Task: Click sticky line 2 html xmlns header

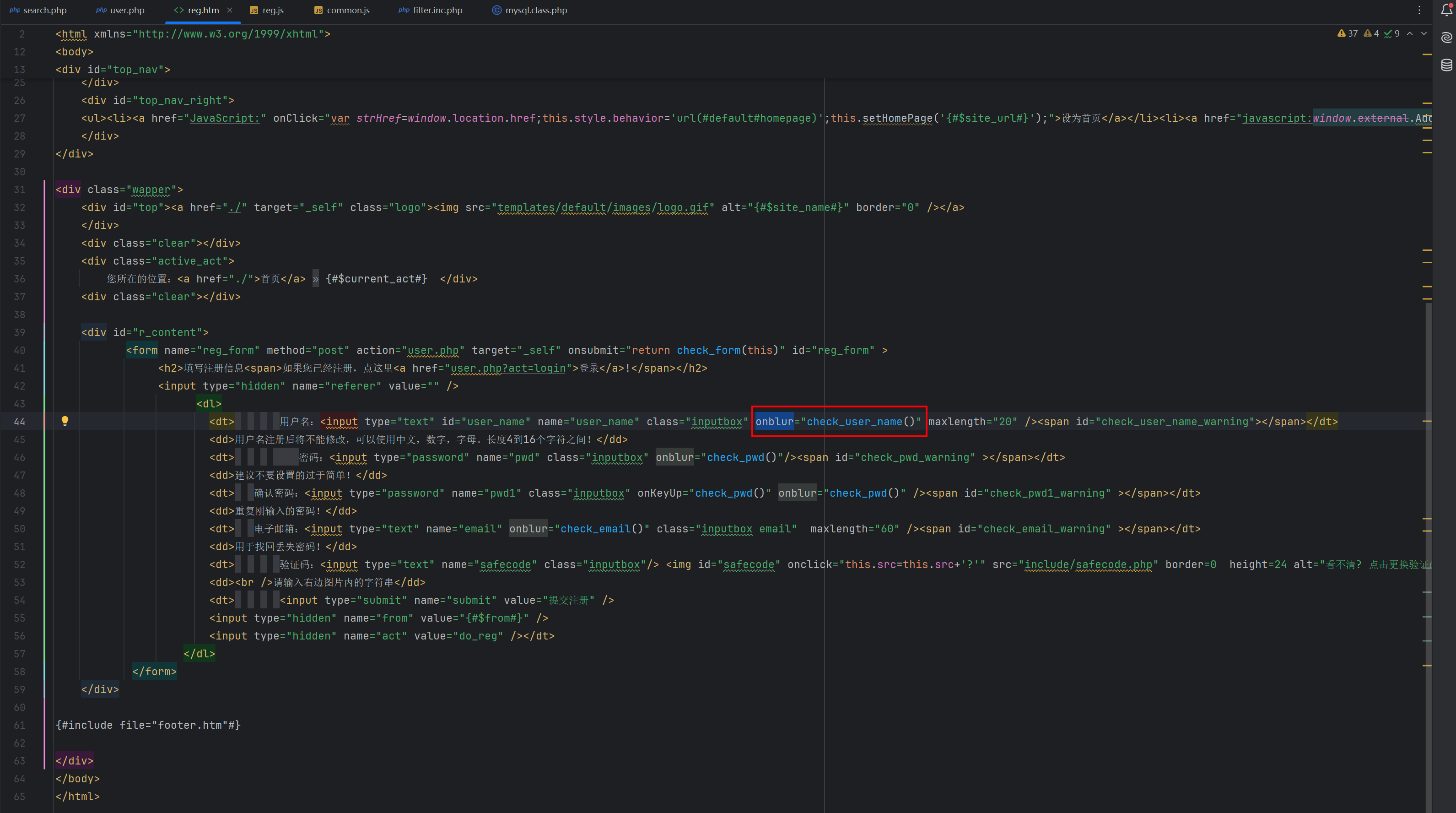Action: coord(193,34)
